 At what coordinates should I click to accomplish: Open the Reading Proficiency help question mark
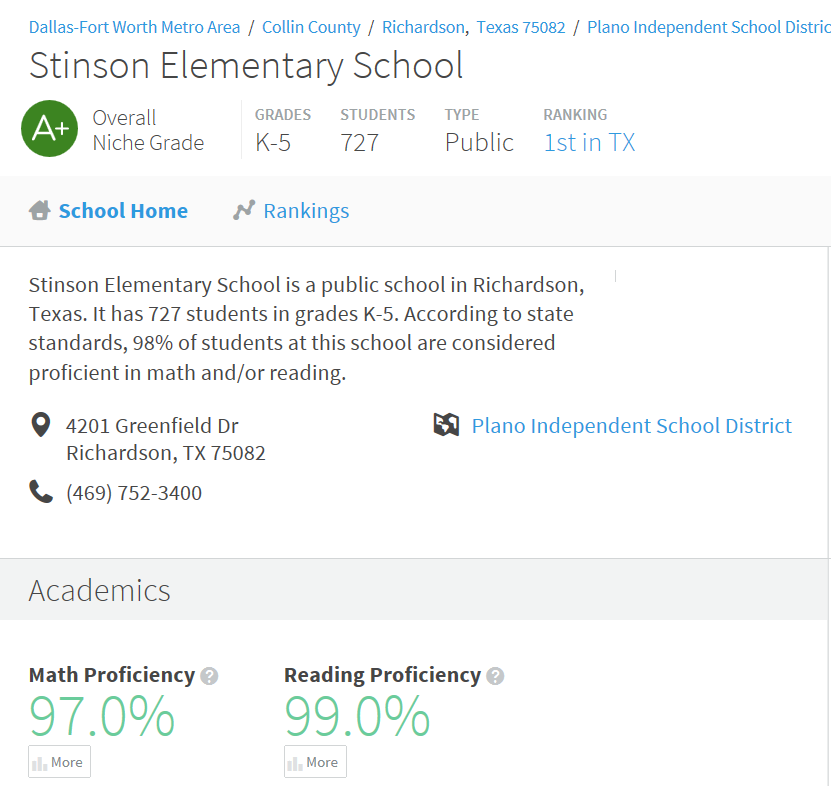tap(494, 676)
